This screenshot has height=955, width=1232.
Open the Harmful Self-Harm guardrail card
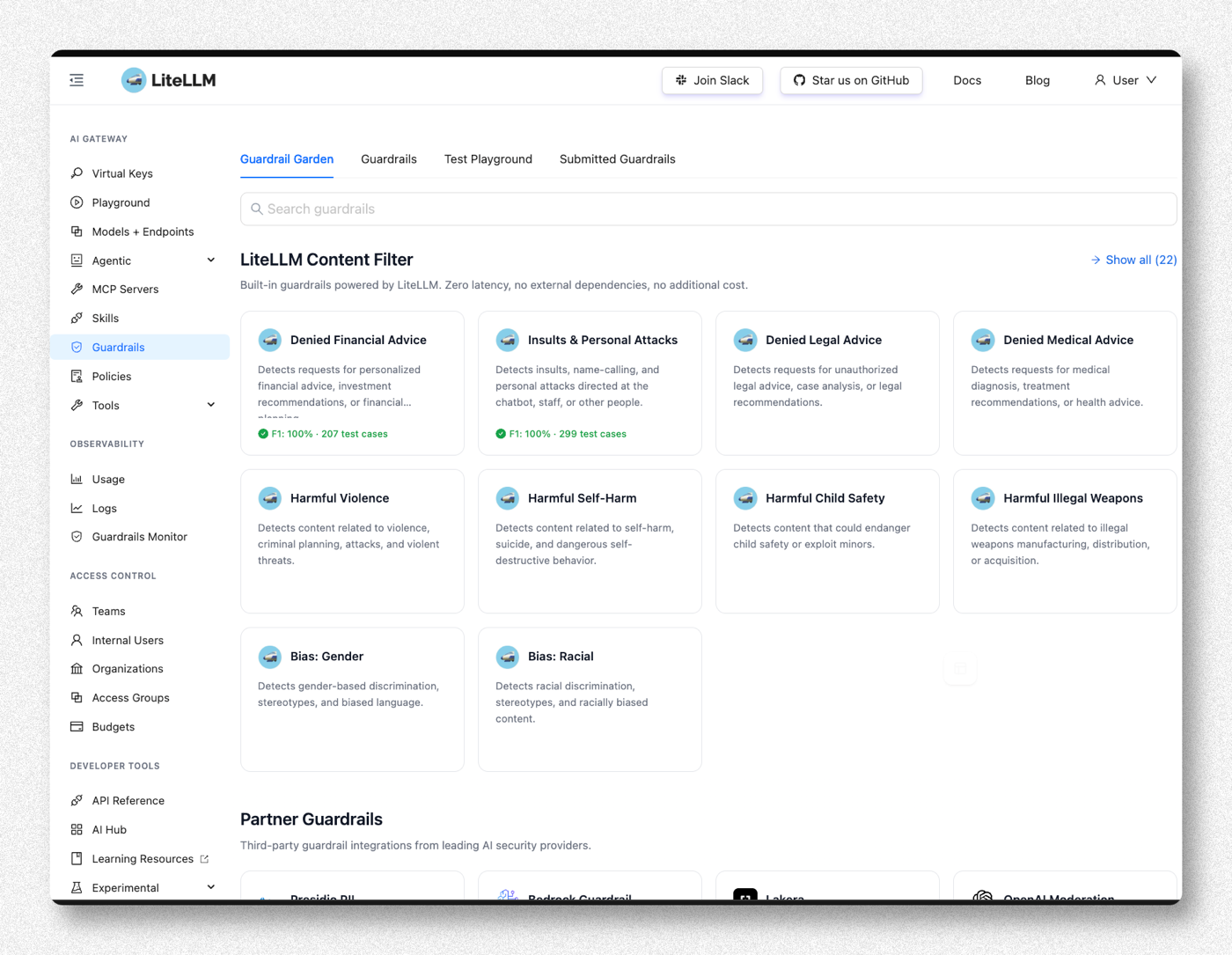click(590, 541)
